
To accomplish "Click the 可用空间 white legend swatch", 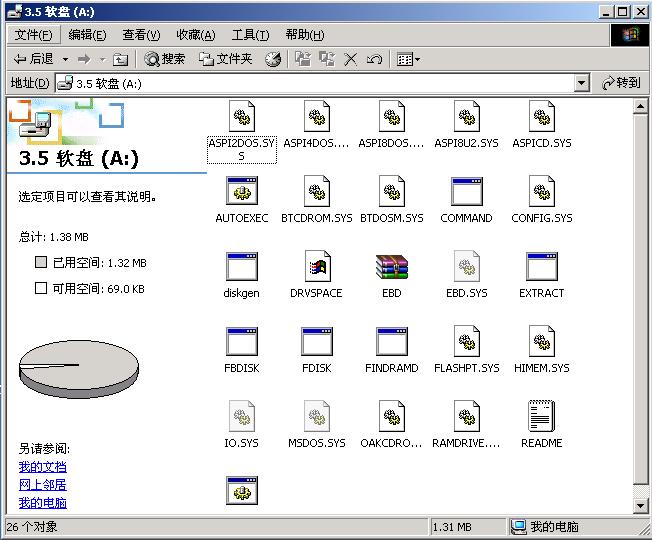I will pos(41,288).
